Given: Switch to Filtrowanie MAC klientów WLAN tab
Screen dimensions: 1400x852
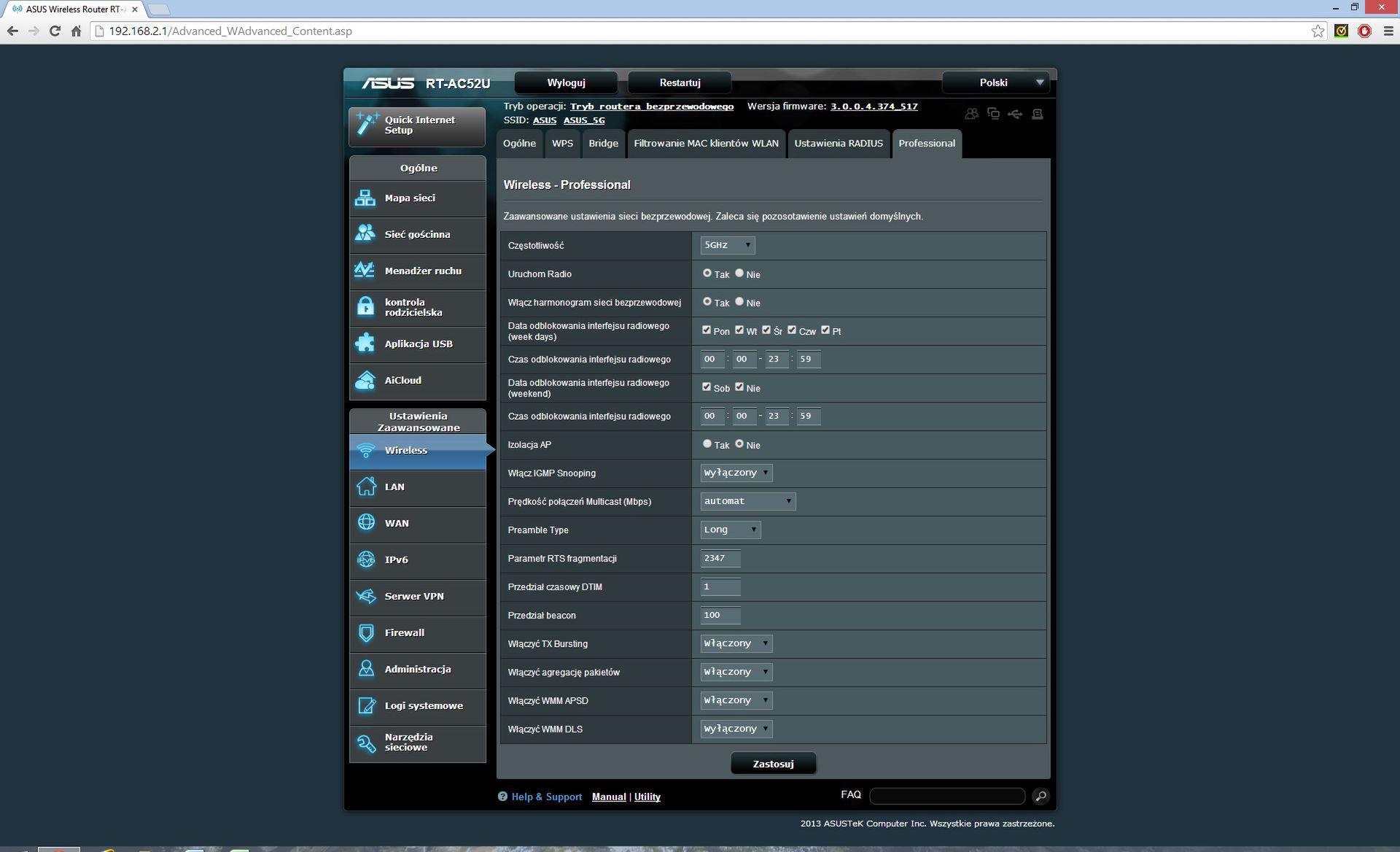Looking at the screenshot, I should [706, 144].
